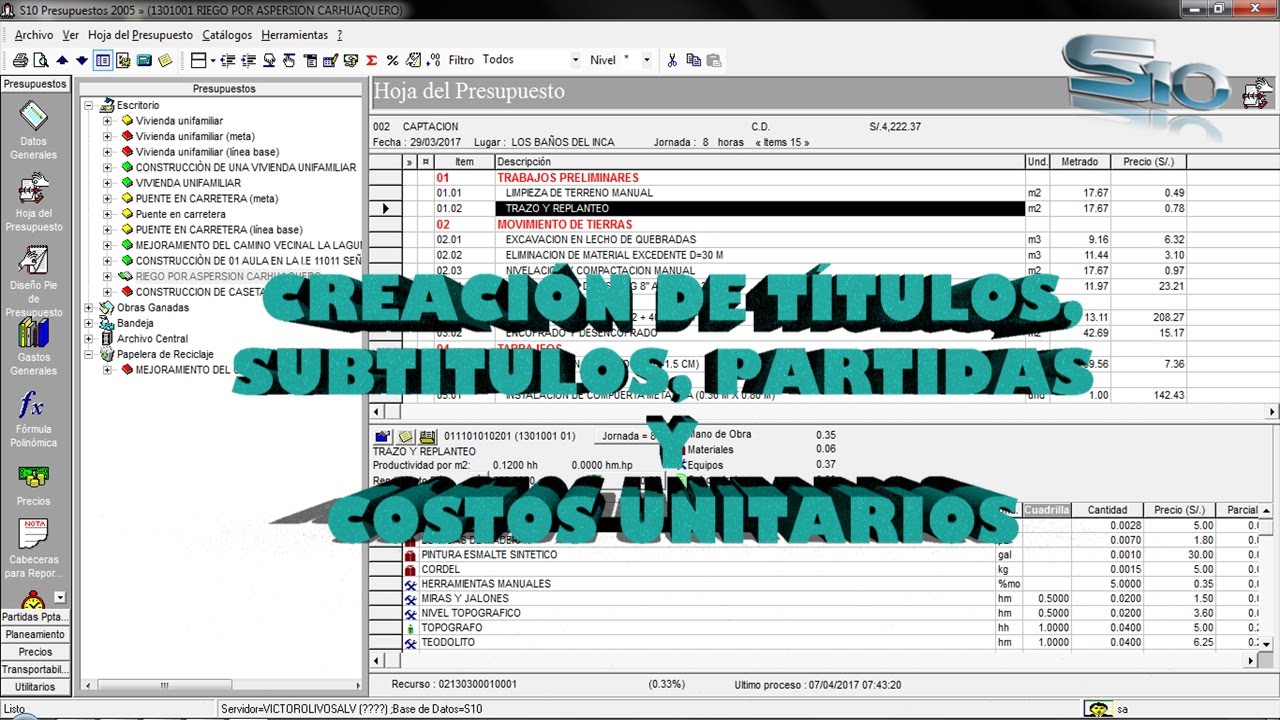1280x720 pixels.
Task: Select MEJORAMIENTO DEL CAMINO VECINAL budget
Action: point(248,245)
